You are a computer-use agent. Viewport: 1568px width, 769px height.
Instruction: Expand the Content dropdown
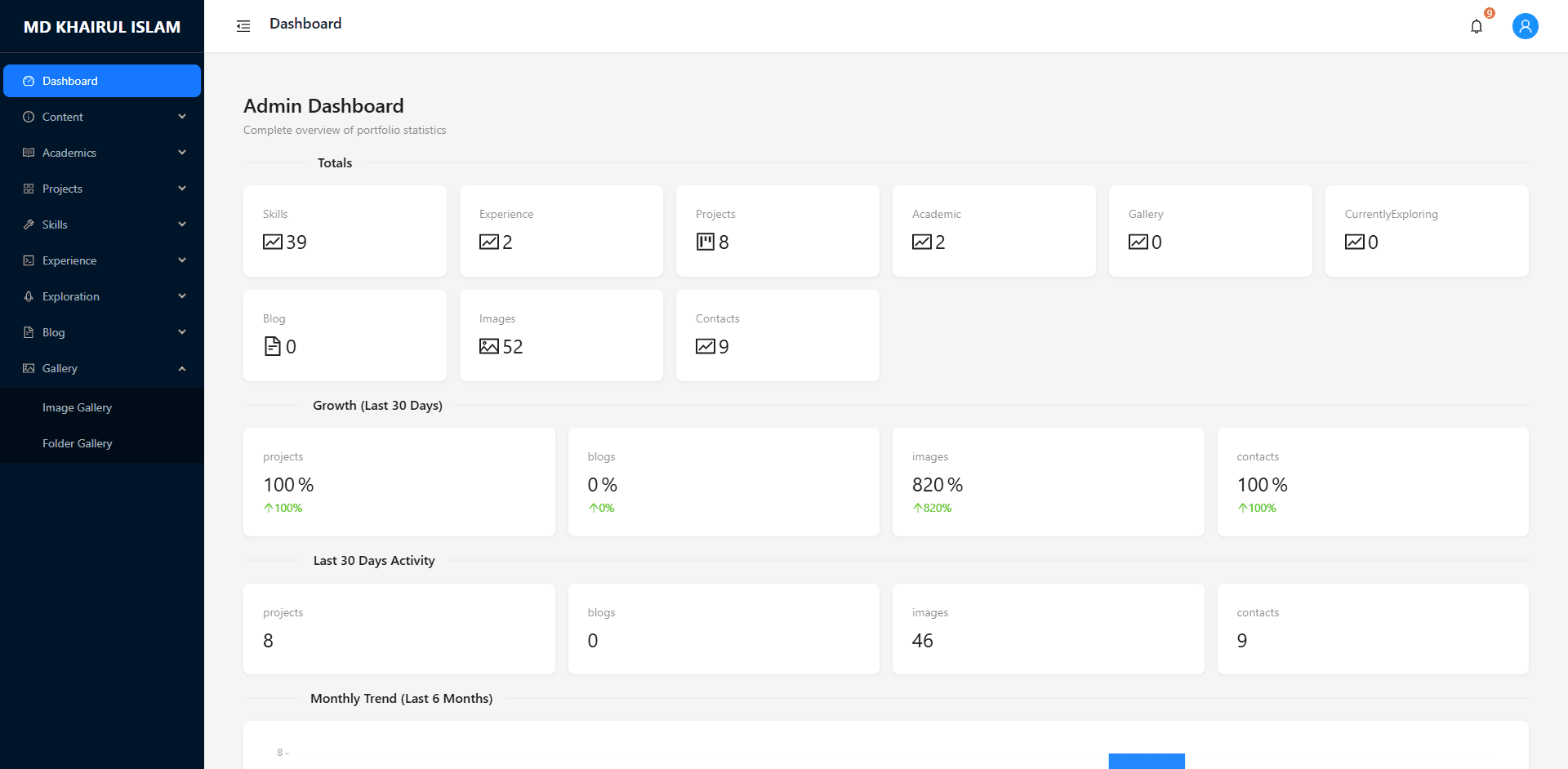click(x=181, y=117)
